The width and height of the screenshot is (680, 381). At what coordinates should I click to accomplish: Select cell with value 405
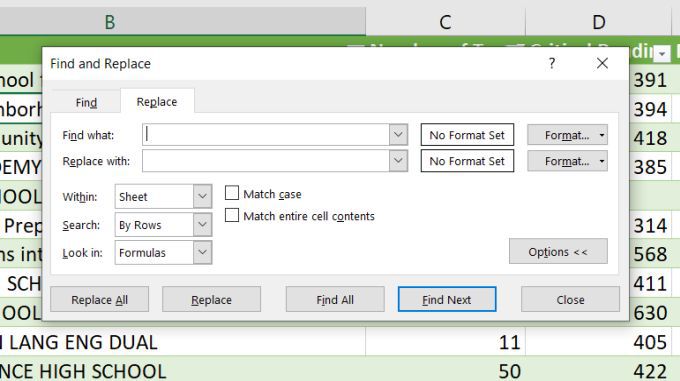pyautogui.click(x=598, y=342)
